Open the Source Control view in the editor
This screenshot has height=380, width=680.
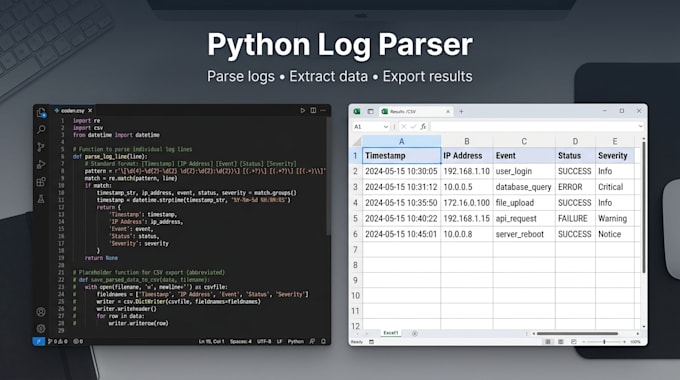(x=41, y=147)
